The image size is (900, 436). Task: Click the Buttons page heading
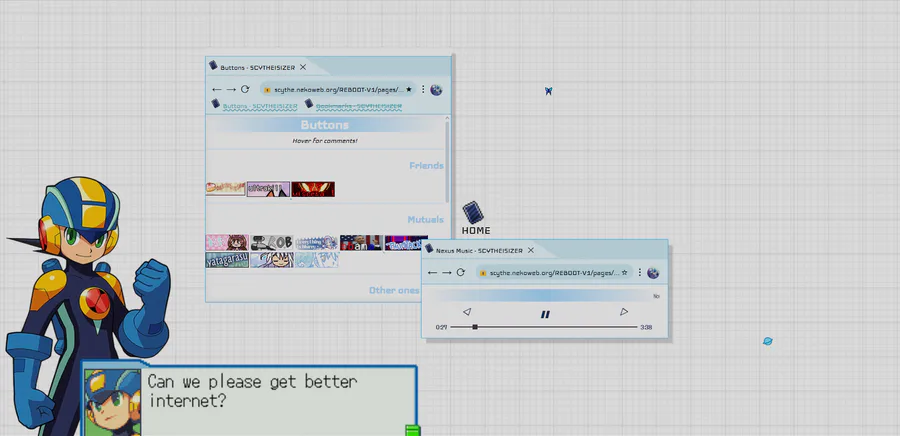324,124
